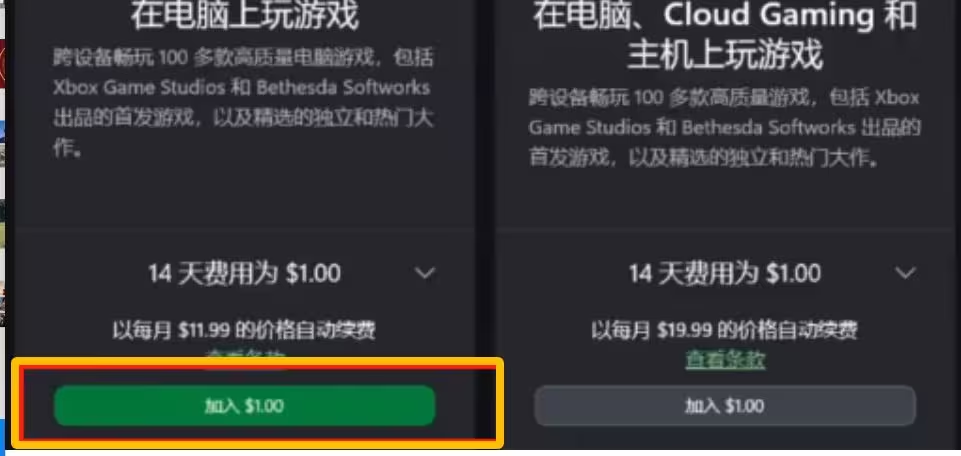961x456 pixels.
Task: Click the 以每月 $19.99 的价格自动续费 text
Action: [724, 331]
